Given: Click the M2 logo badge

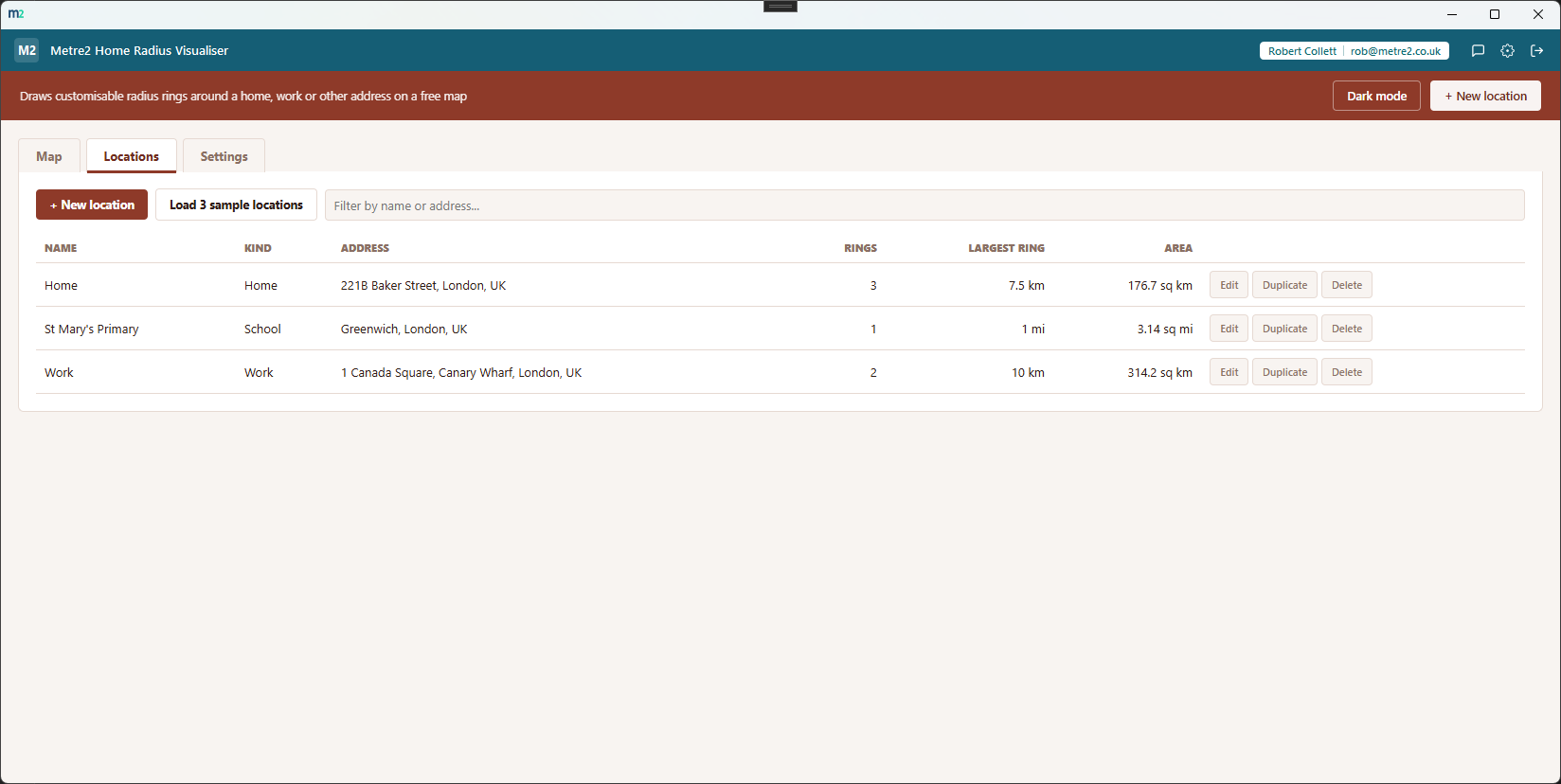Looking at the screenshot, I should [x=27, y=50].
